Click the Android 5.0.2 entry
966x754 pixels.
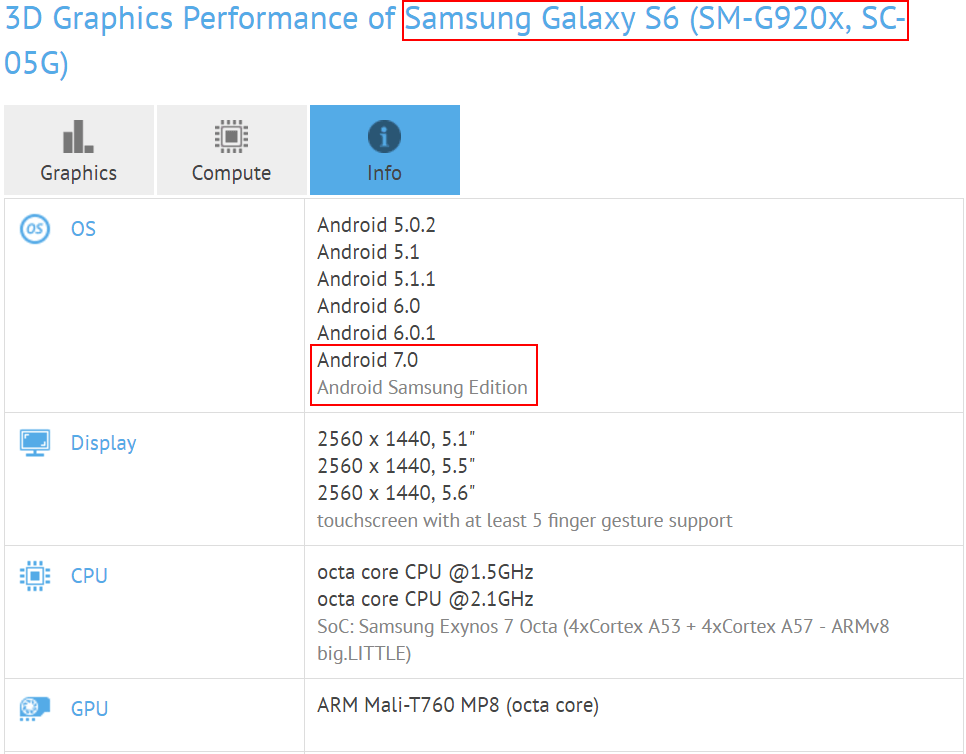[x=376, y=225]
